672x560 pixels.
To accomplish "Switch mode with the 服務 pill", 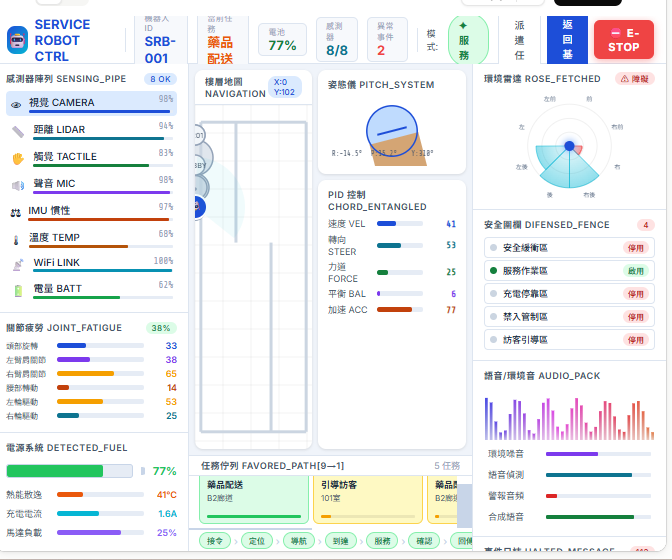I will pos(468,40).
